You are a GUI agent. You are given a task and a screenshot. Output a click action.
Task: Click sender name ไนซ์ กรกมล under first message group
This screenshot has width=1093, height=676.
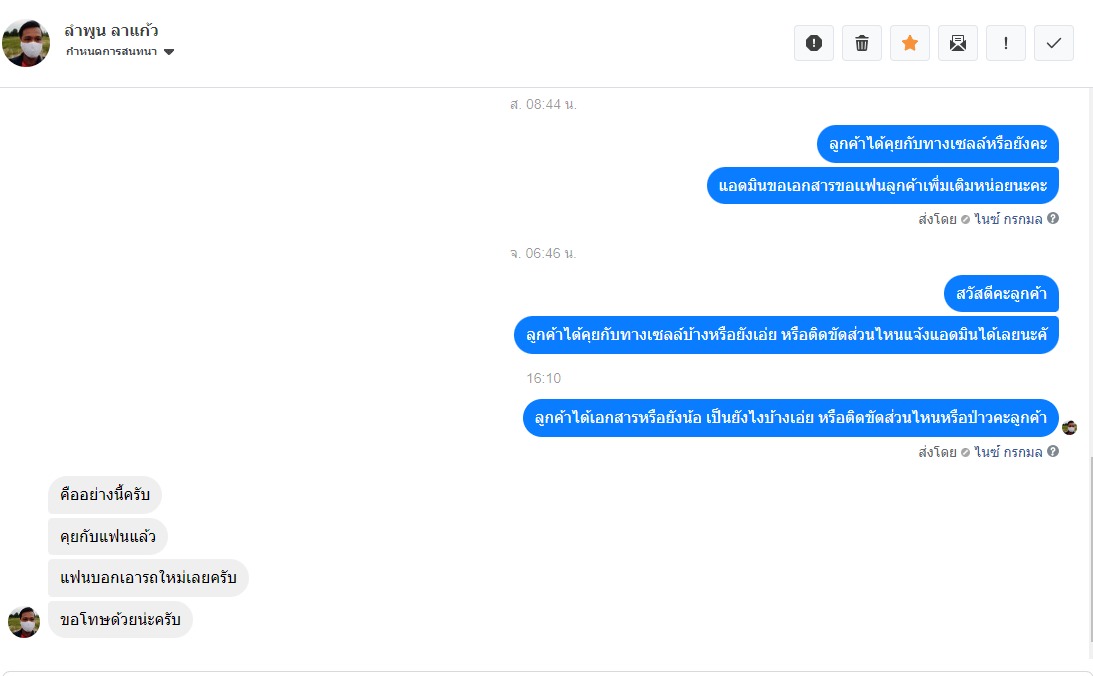1008,219
